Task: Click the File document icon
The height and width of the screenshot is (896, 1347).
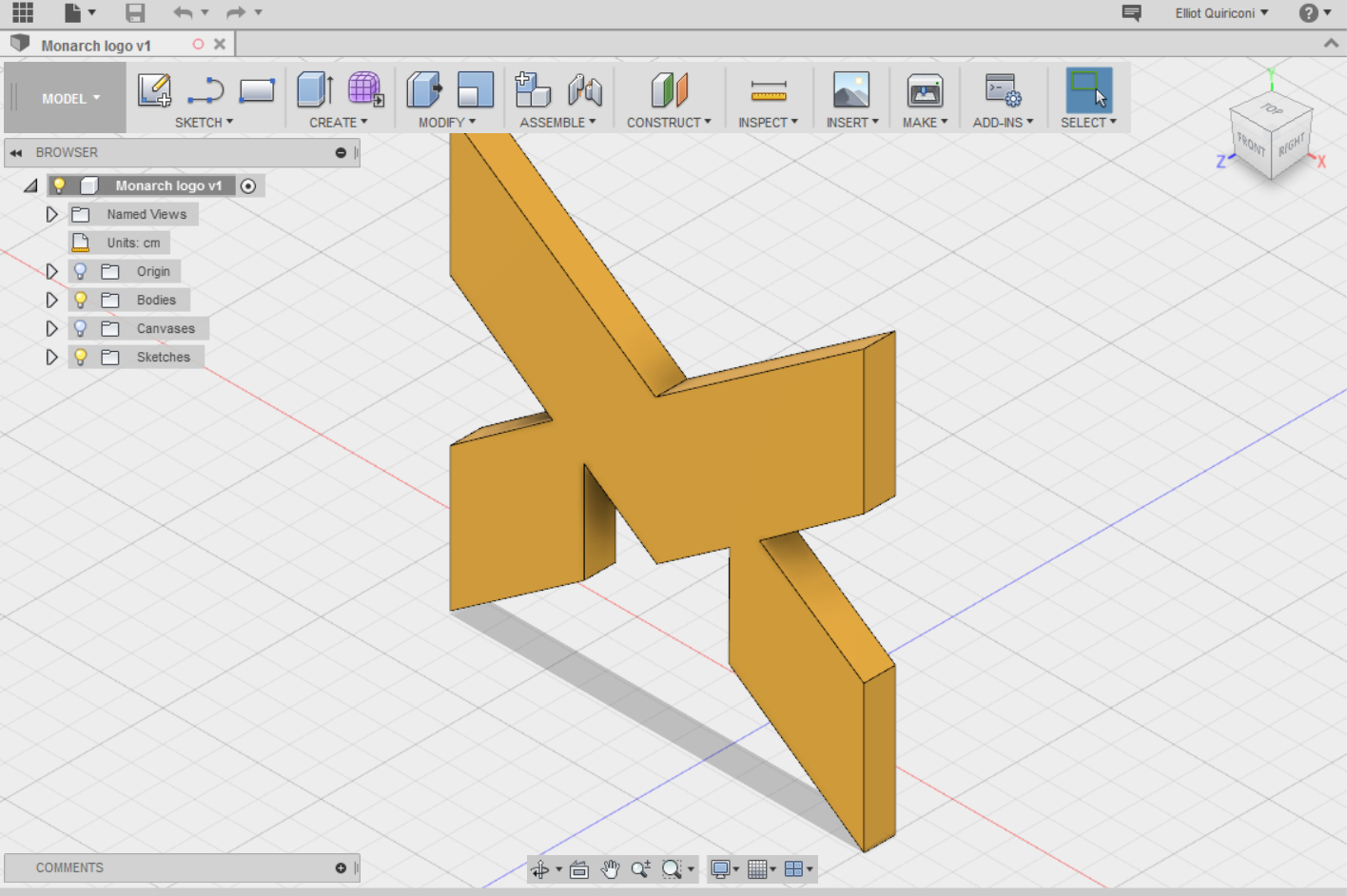Action: (x=72, y=12)
